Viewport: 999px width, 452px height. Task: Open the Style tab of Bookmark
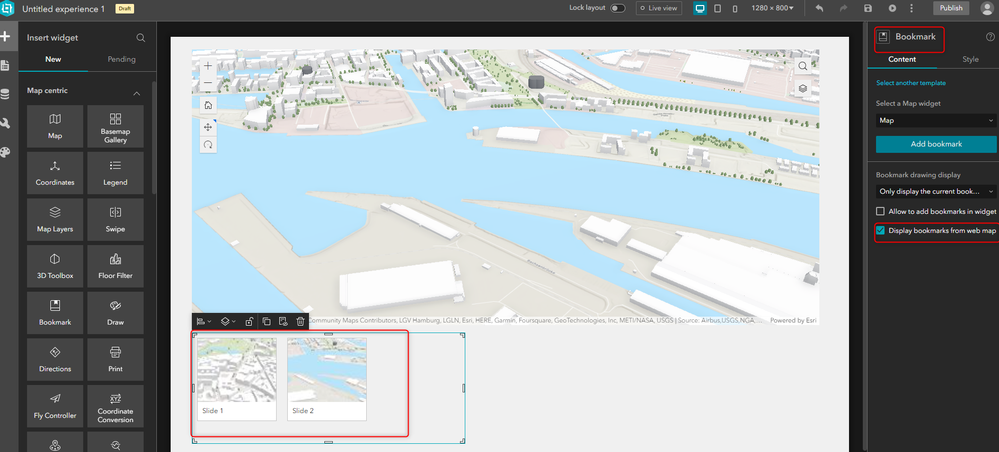pyautogui.click(x=970, y=59)
